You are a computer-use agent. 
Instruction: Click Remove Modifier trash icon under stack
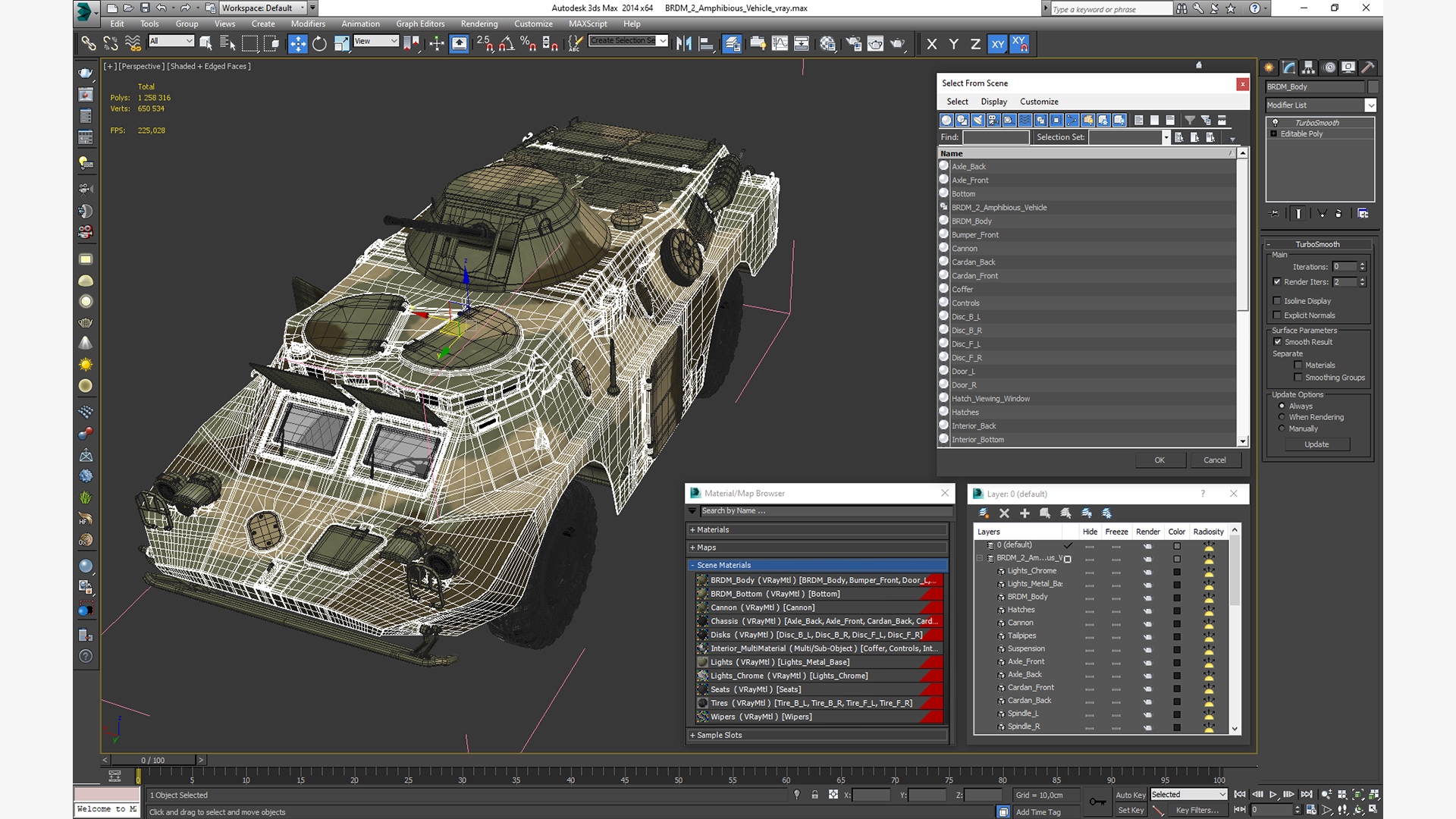(x=1338, y=214)
